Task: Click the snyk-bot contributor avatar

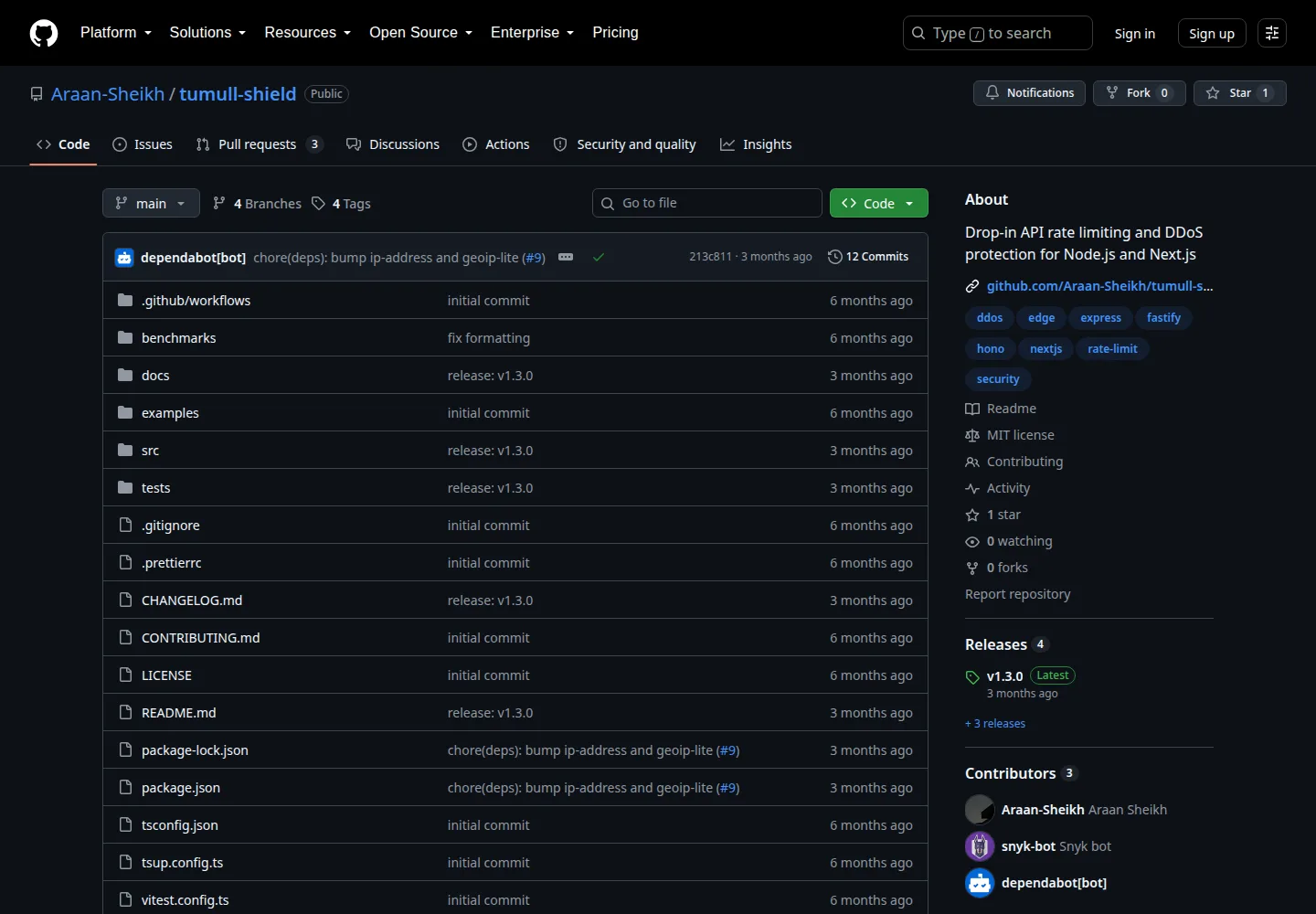Action: (x=980, y=846)
